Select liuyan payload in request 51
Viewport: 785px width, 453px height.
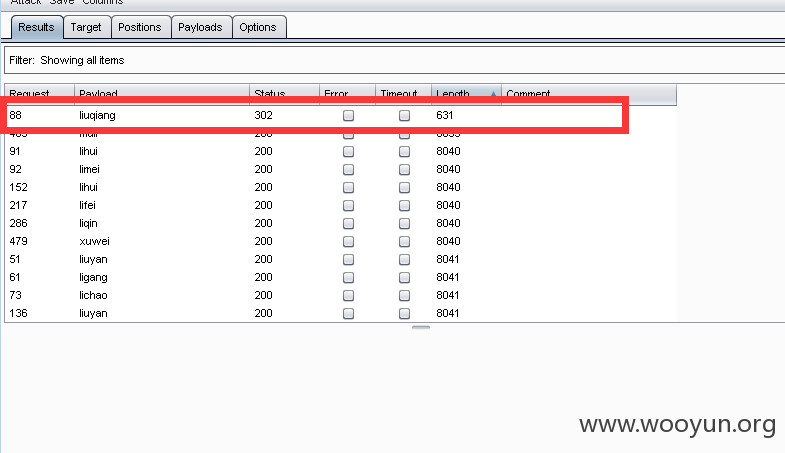[94, 259]
